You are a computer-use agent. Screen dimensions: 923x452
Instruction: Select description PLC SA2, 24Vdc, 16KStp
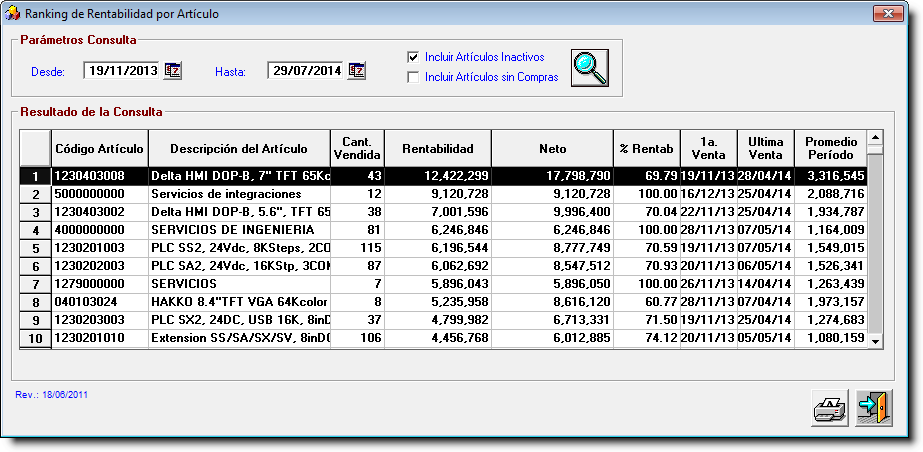(x=239, y=266)
